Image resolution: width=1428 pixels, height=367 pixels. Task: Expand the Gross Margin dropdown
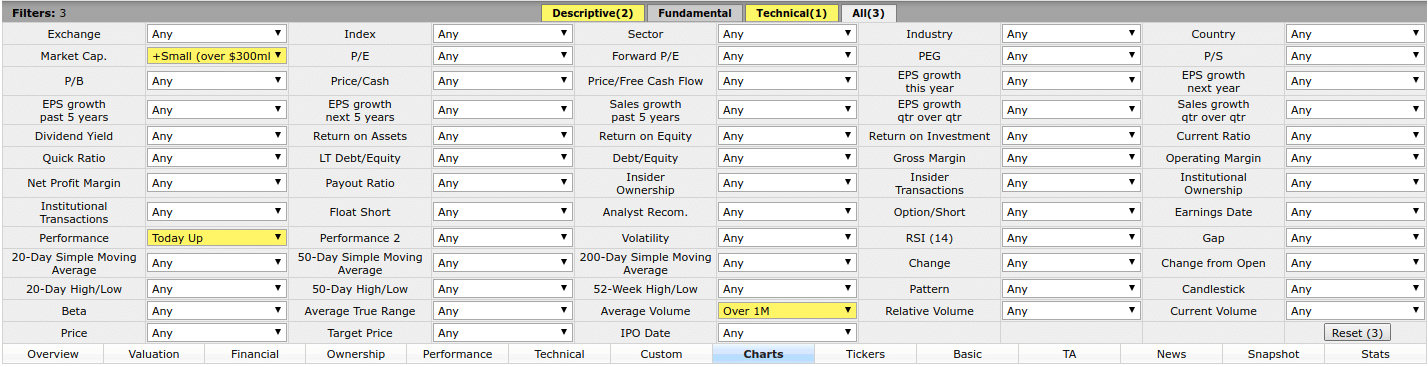coord(1071,158)
